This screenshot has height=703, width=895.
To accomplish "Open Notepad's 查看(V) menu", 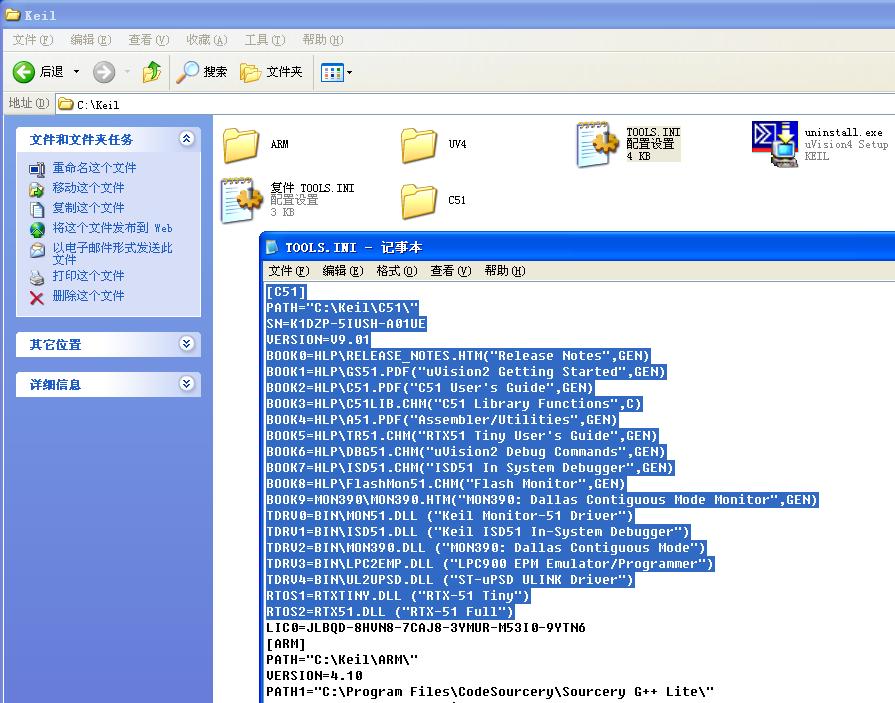I will coord(451,270).
